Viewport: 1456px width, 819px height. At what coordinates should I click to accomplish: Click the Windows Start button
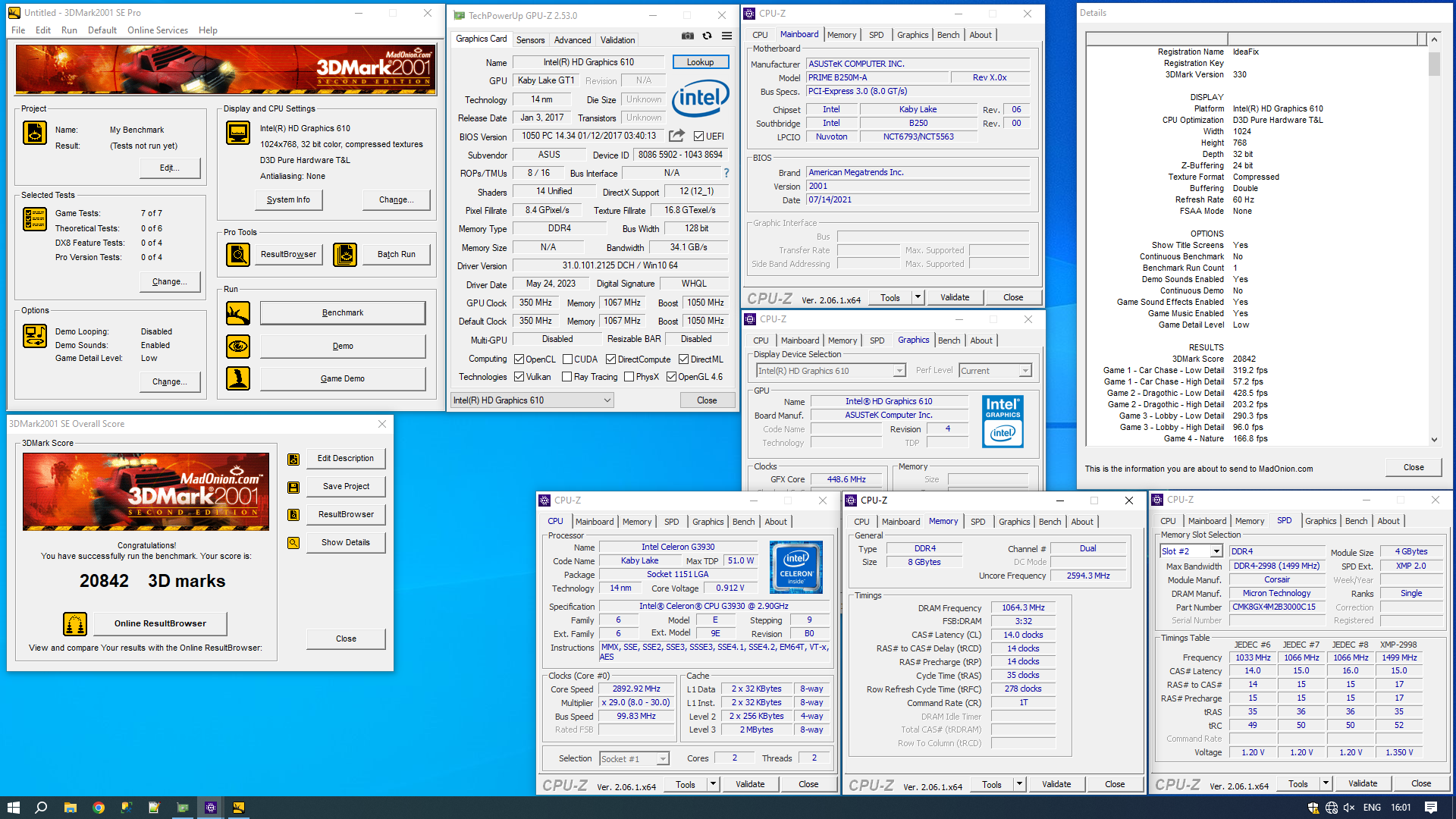(14, 808)
